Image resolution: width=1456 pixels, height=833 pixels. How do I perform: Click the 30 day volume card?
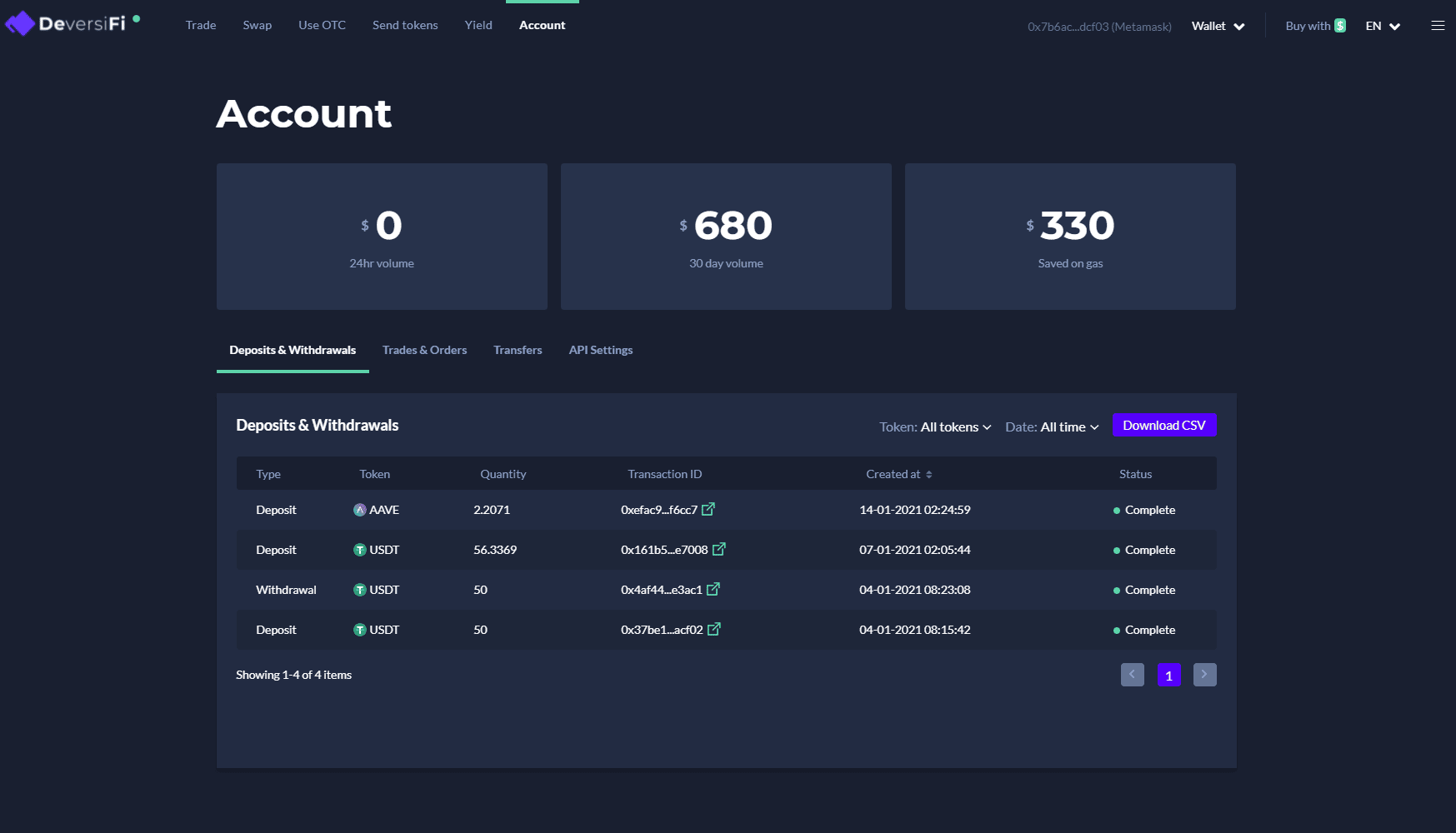click(x=726, y=237)
